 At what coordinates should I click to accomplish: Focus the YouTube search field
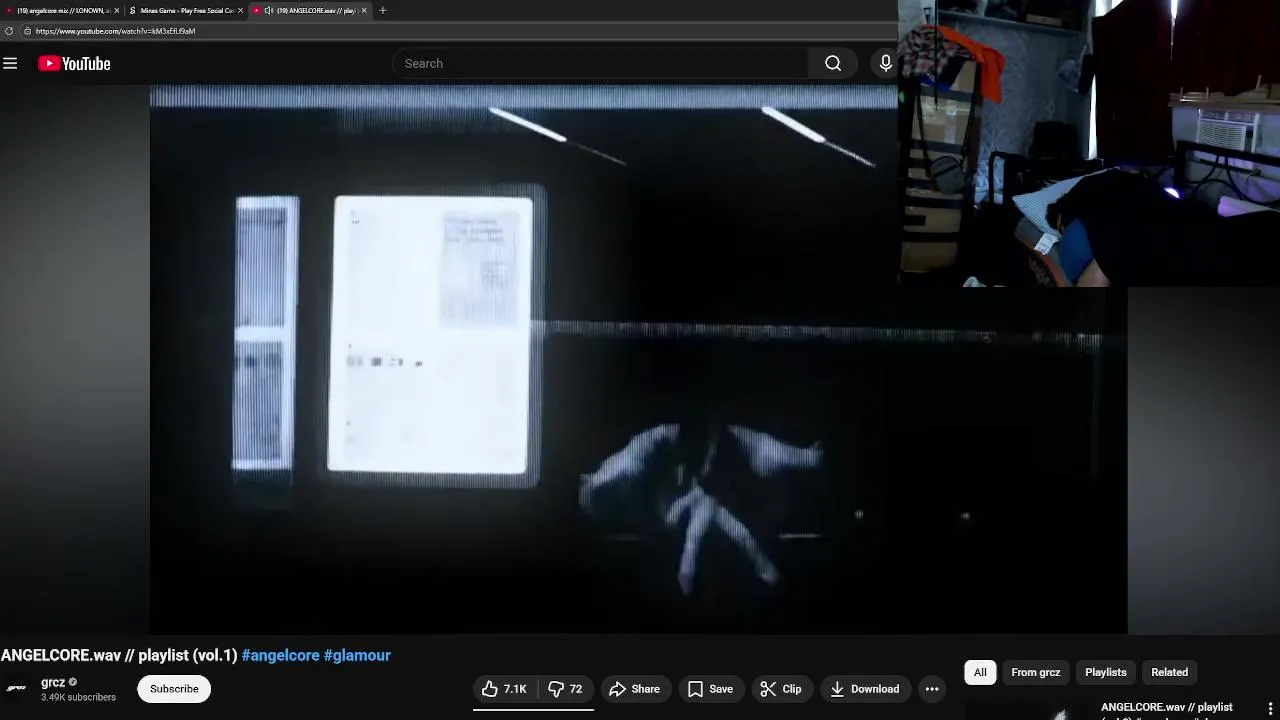[600, 64]
